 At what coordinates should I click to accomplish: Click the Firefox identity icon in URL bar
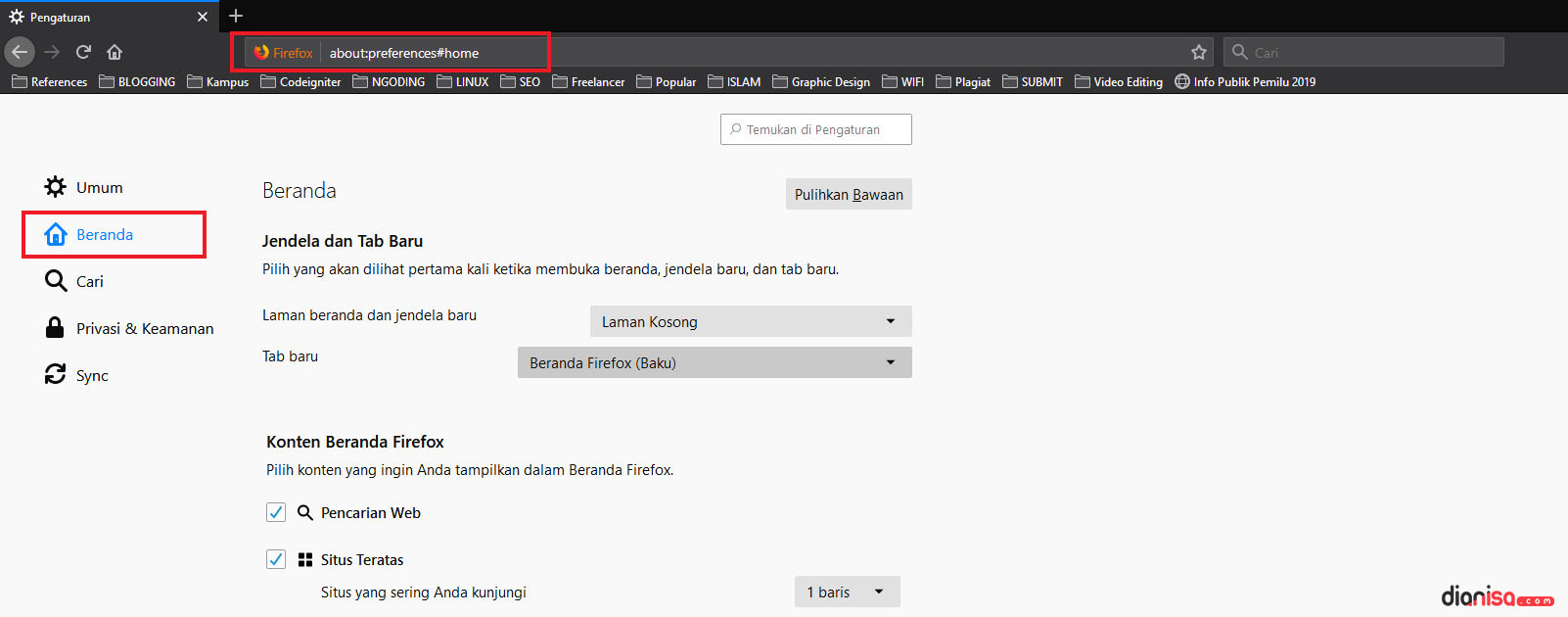(261, 52)
